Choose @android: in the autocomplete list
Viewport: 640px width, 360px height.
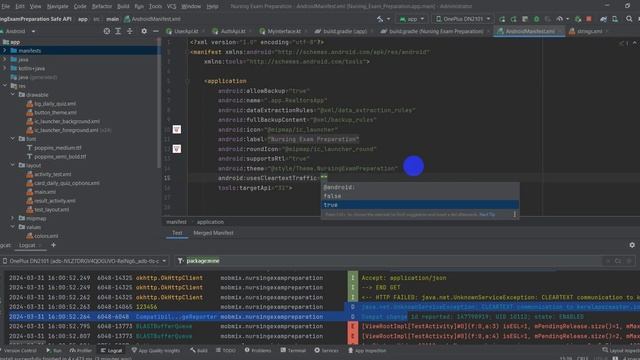(420, 187)
